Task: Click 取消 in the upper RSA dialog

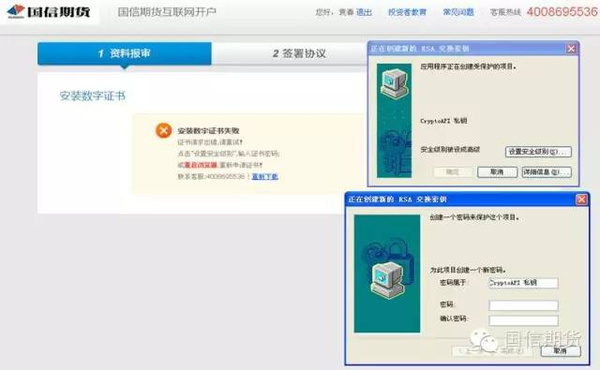Action: 497,172
